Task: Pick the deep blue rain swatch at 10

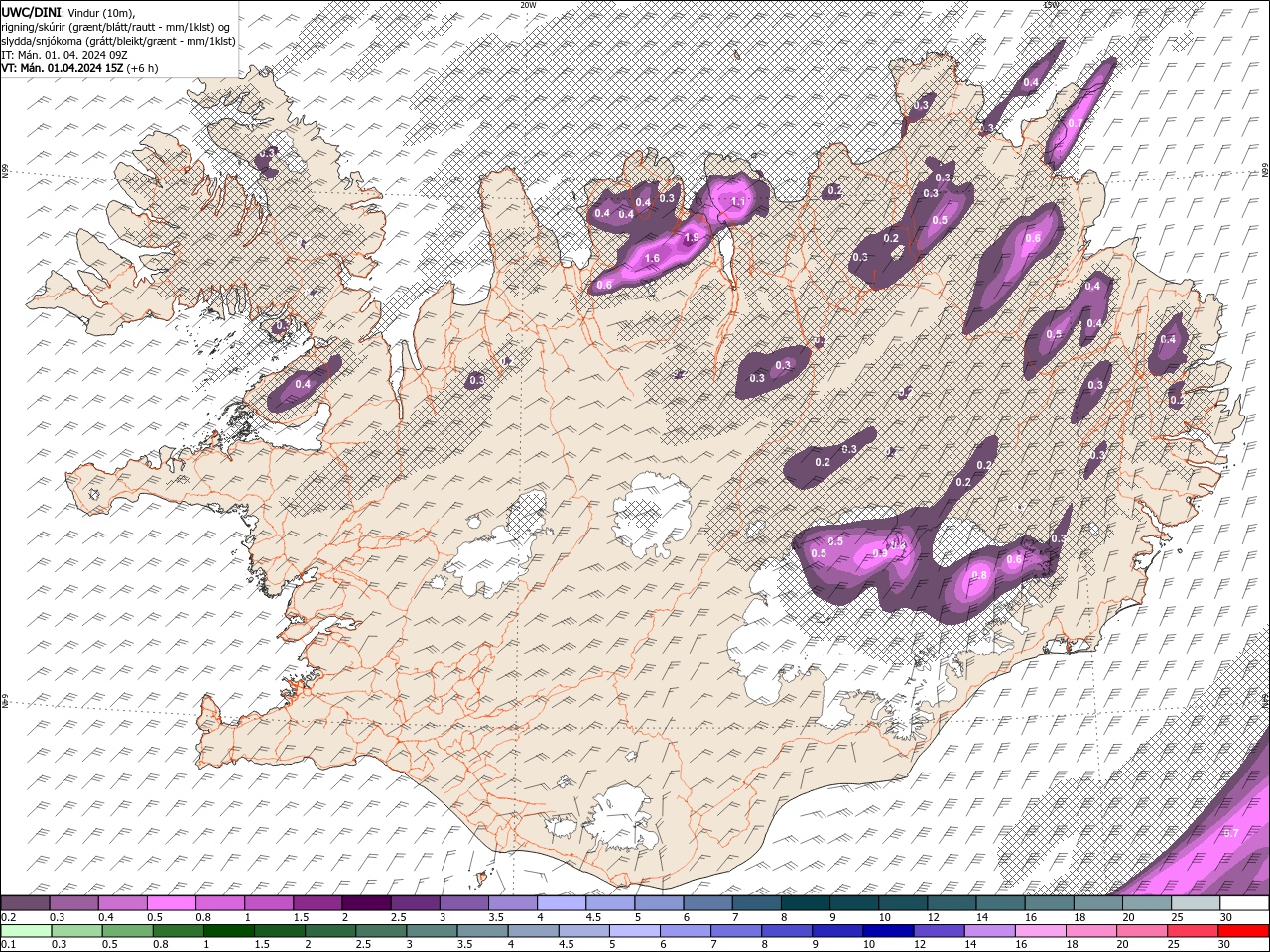Action: [887, 931]
